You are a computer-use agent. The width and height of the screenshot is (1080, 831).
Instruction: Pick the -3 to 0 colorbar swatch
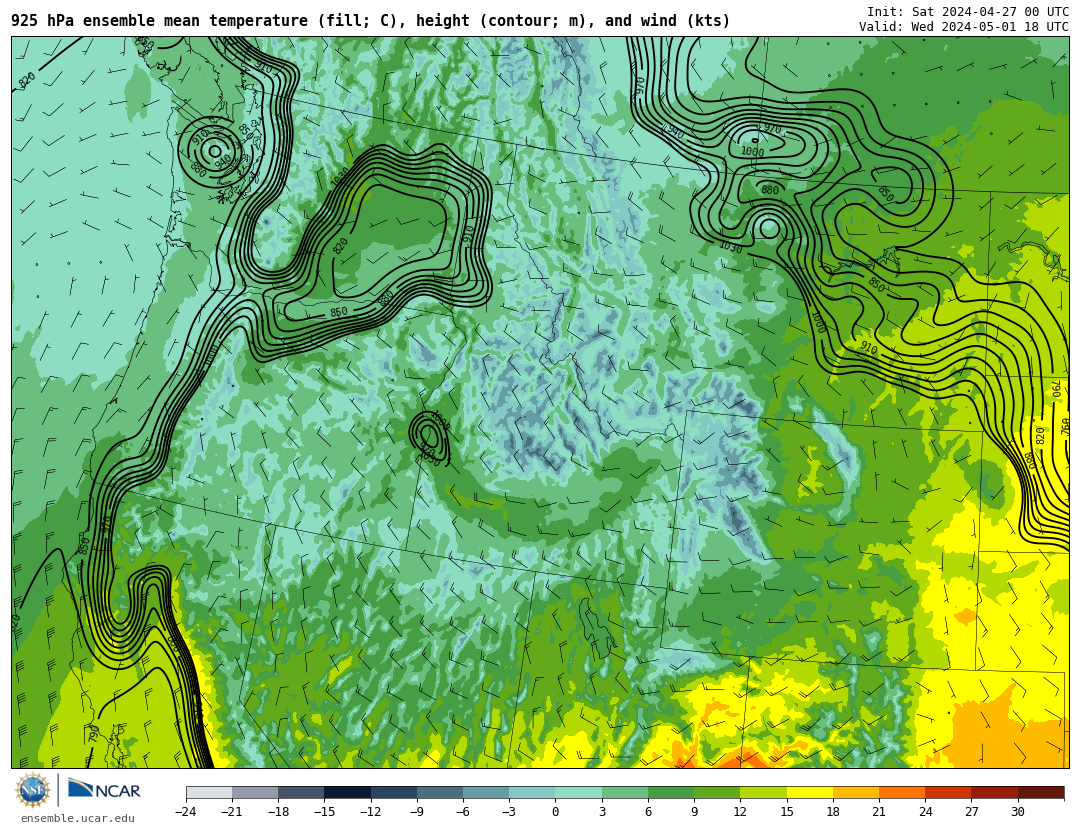pyautogui.click(x=532, y=792)
